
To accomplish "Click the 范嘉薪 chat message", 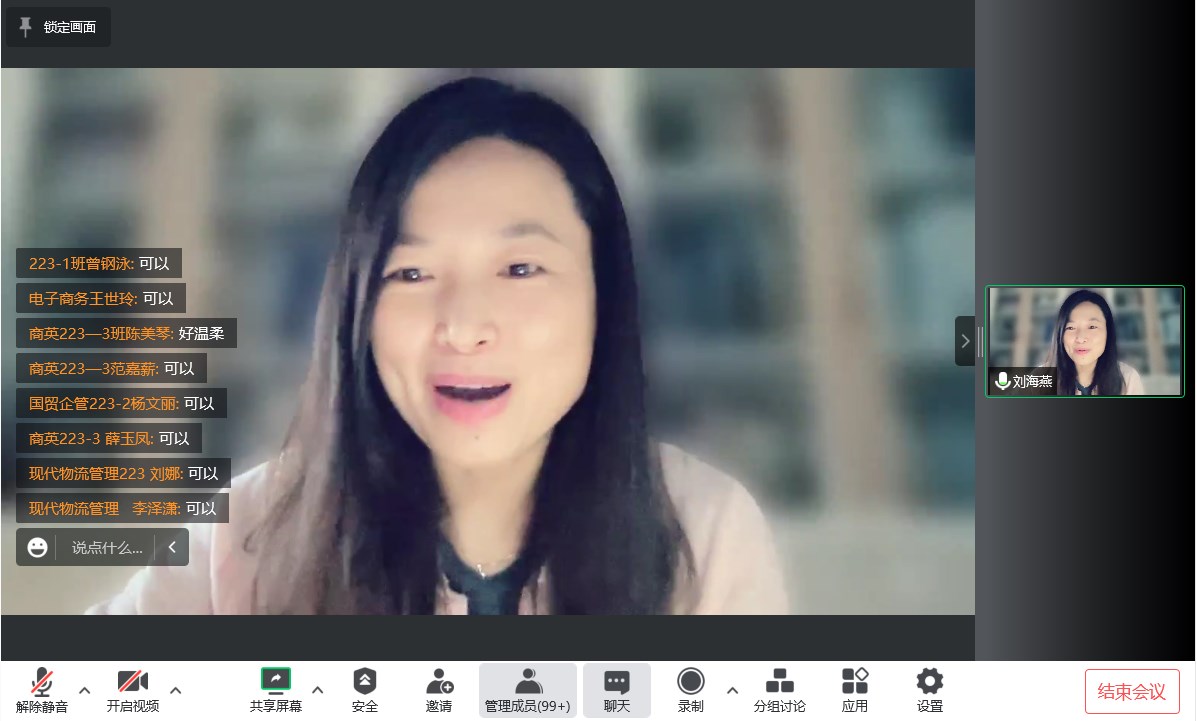I will click(x=111, y=369).
